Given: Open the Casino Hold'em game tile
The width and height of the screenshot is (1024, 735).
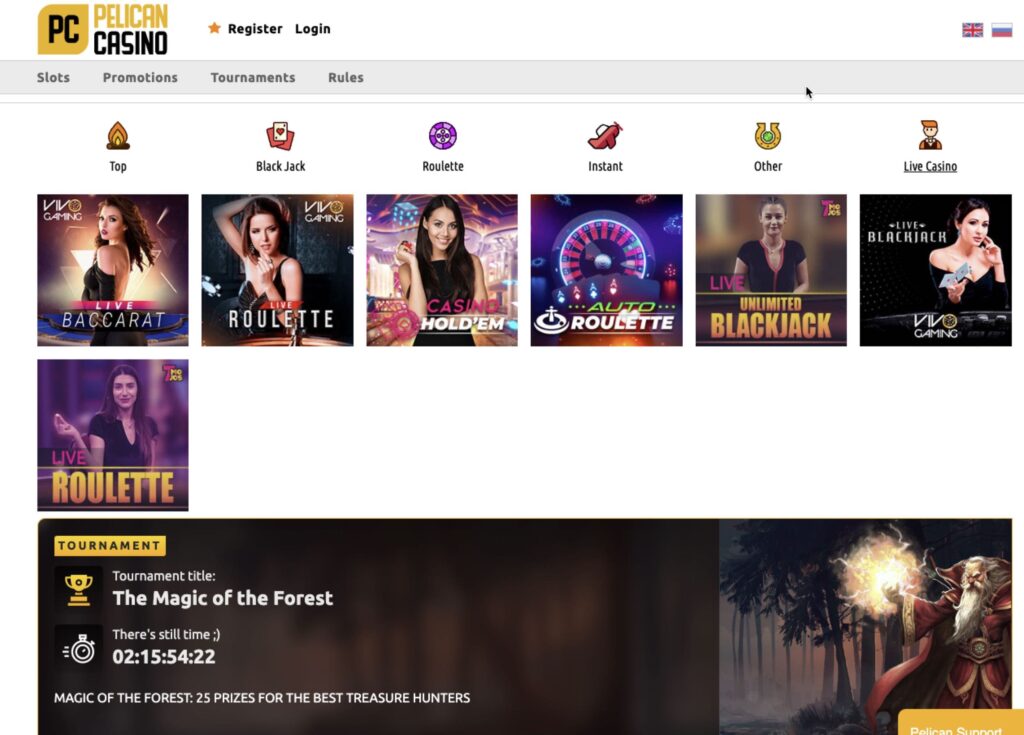Looking at the screenshot, I should pos(442,270).
